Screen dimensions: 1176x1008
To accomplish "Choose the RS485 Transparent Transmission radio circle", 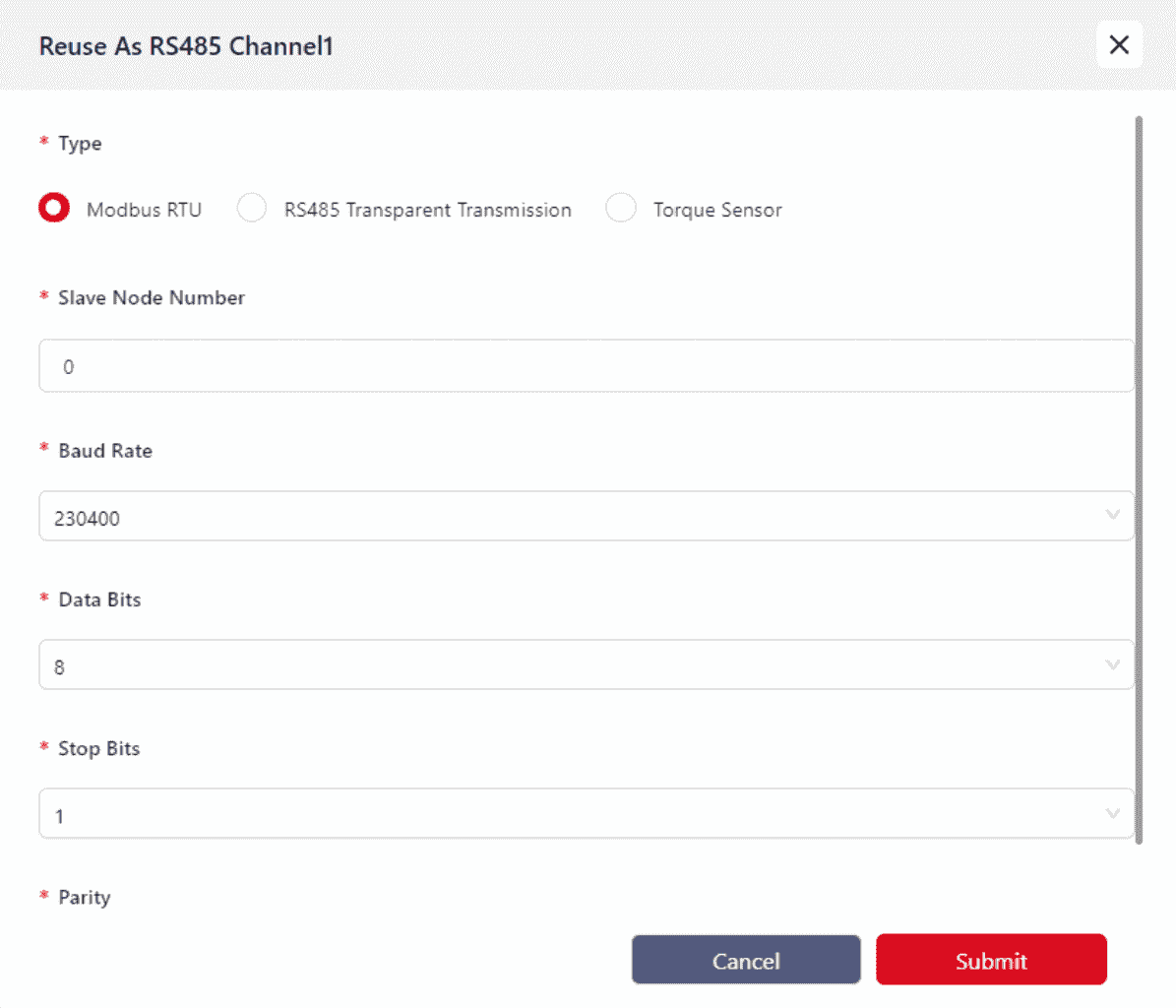I will [x=252, y=209].
